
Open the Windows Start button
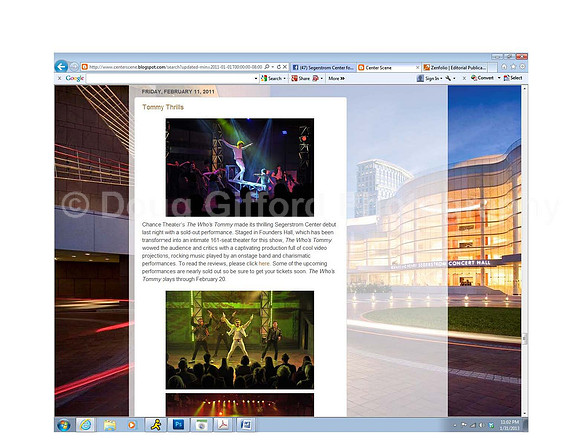64,425
